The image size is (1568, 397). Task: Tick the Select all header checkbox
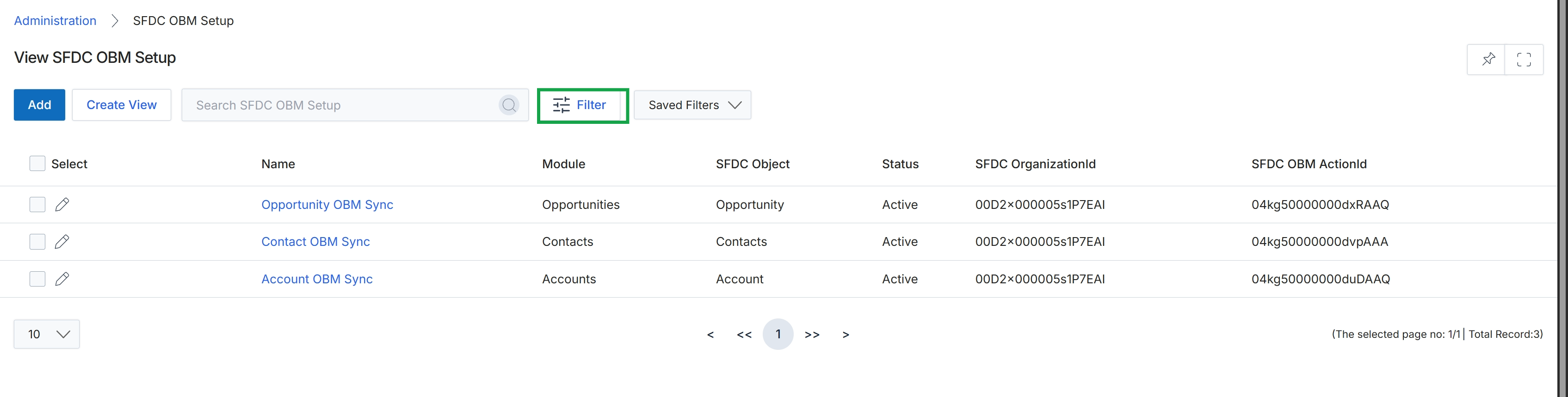pyautogui.click(x=37, y=164)
